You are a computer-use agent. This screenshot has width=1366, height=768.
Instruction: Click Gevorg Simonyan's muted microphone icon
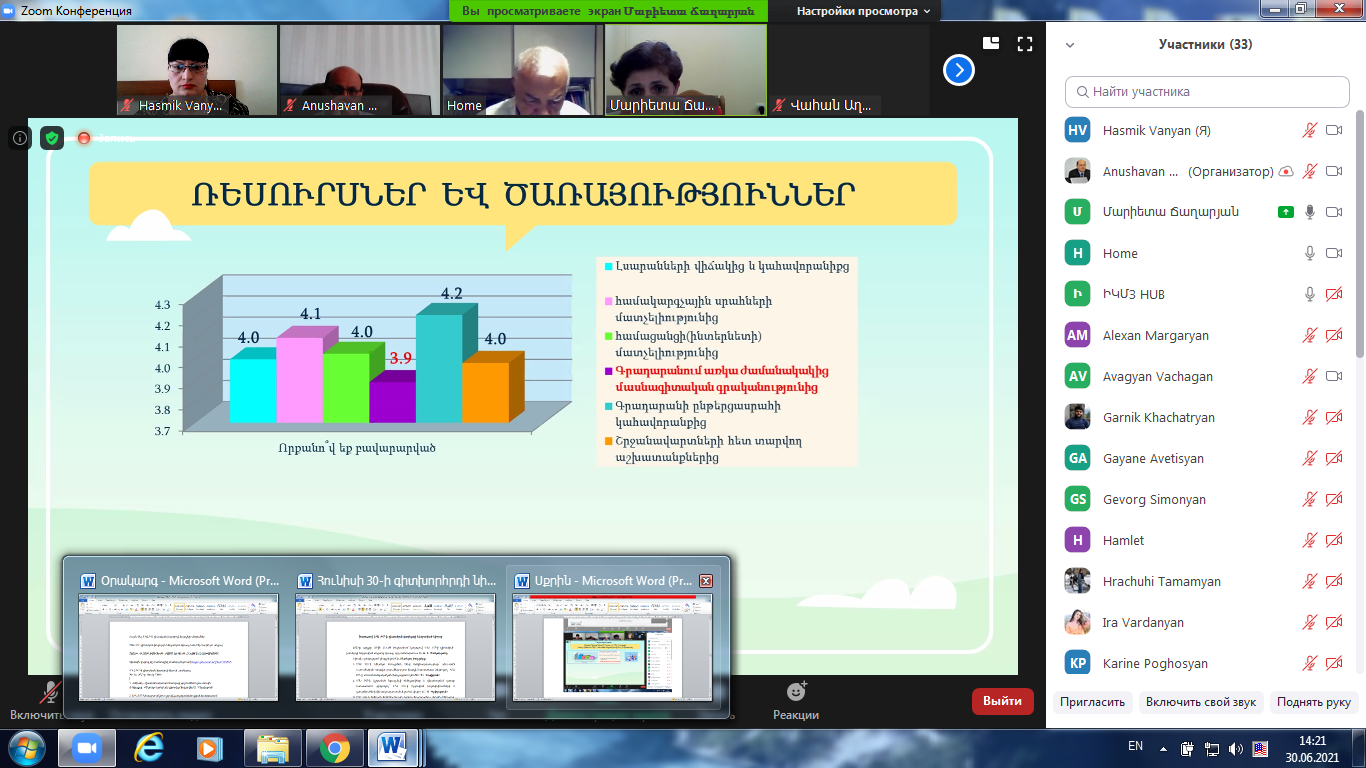pos(1309,499)
